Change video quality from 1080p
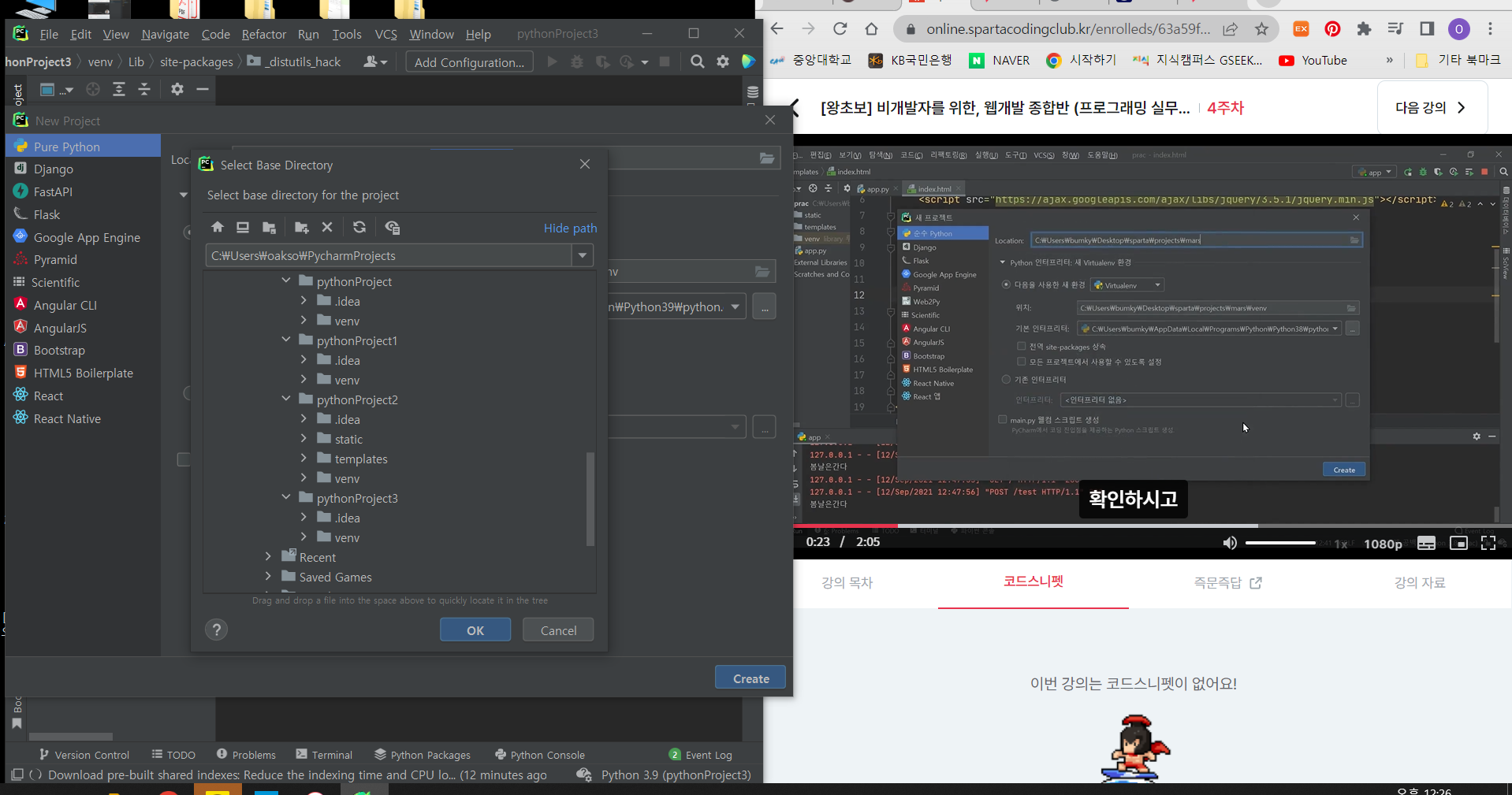This screenshot has width=1512, height=795. point(1383,544)
